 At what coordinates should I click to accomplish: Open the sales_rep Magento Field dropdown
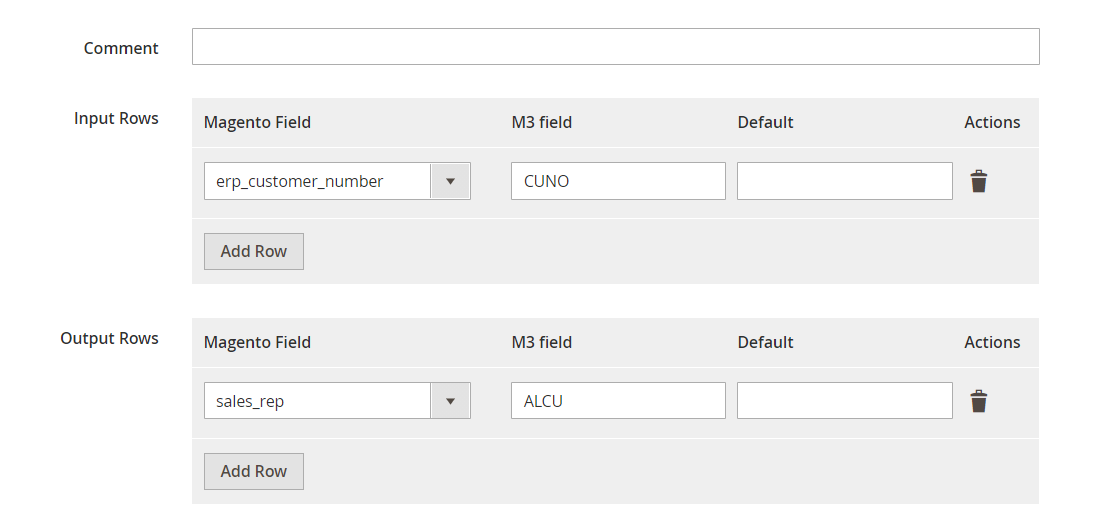click(x=337, y=401)
